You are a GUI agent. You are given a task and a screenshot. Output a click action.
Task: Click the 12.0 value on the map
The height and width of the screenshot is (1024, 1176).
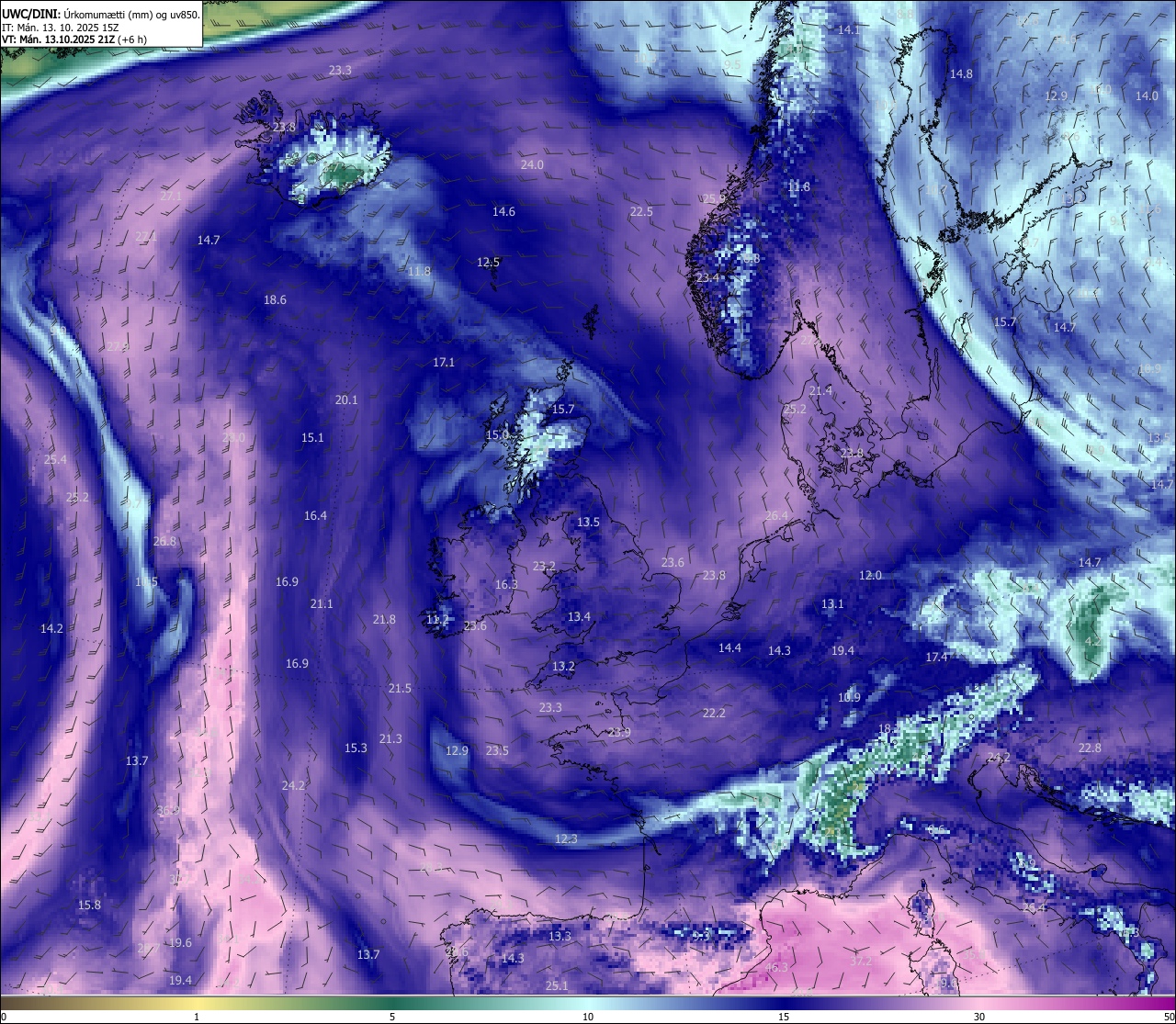pos(870,575)
